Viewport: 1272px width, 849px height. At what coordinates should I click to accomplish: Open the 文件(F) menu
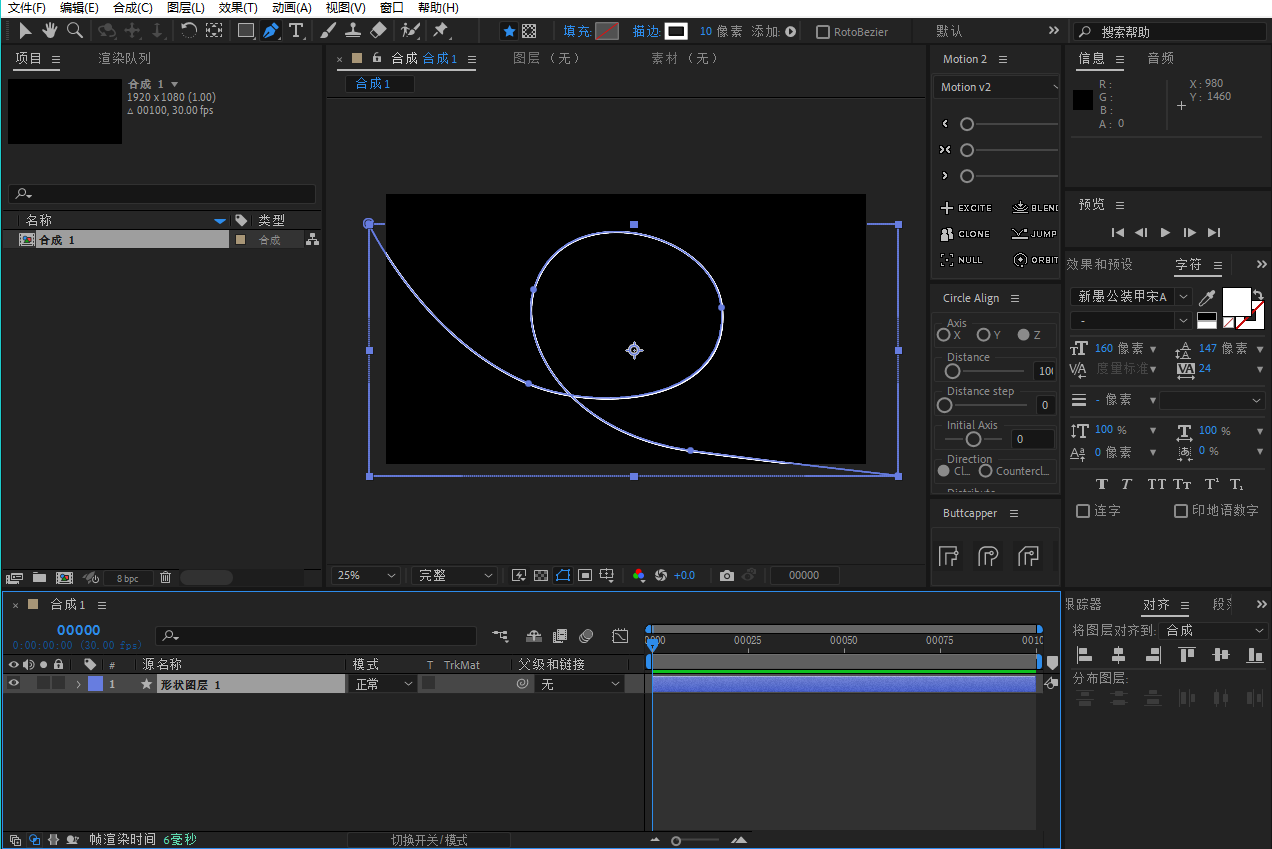pos(27,7)
